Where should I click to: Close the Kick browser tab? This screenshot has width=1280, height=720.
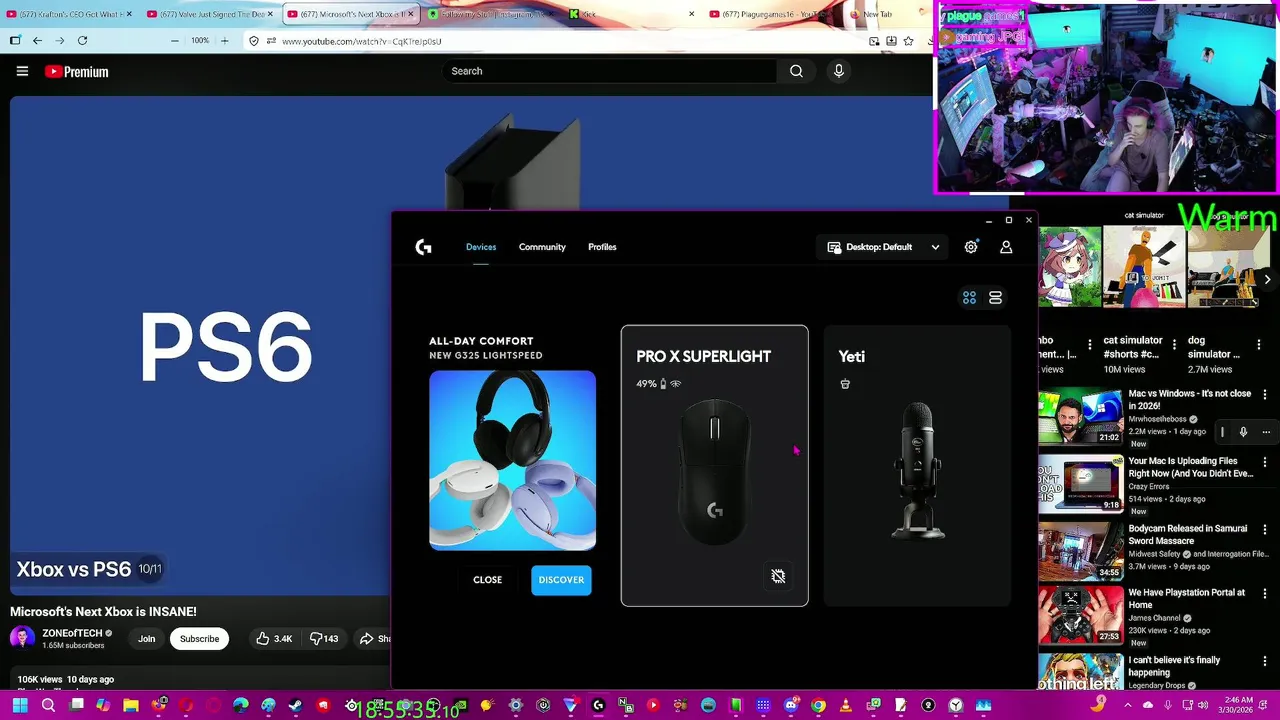click(x=691, y=14)
